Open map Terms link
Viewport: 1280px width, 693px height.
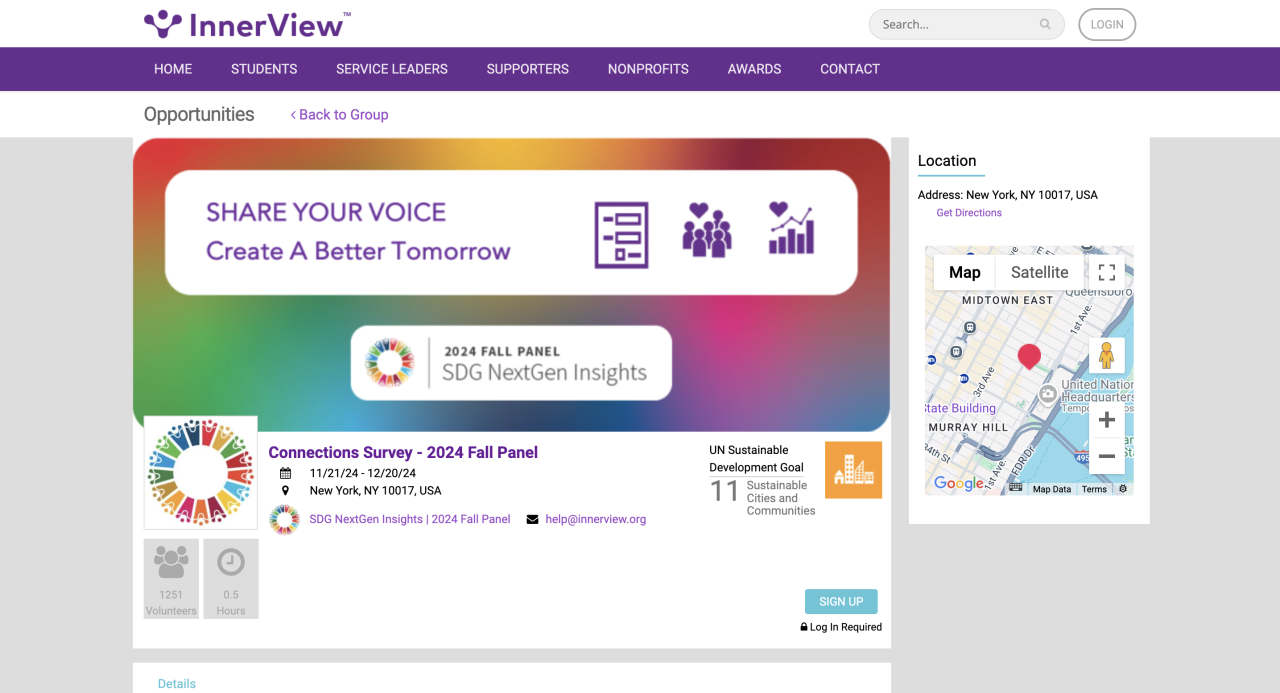coord(1094,489)
